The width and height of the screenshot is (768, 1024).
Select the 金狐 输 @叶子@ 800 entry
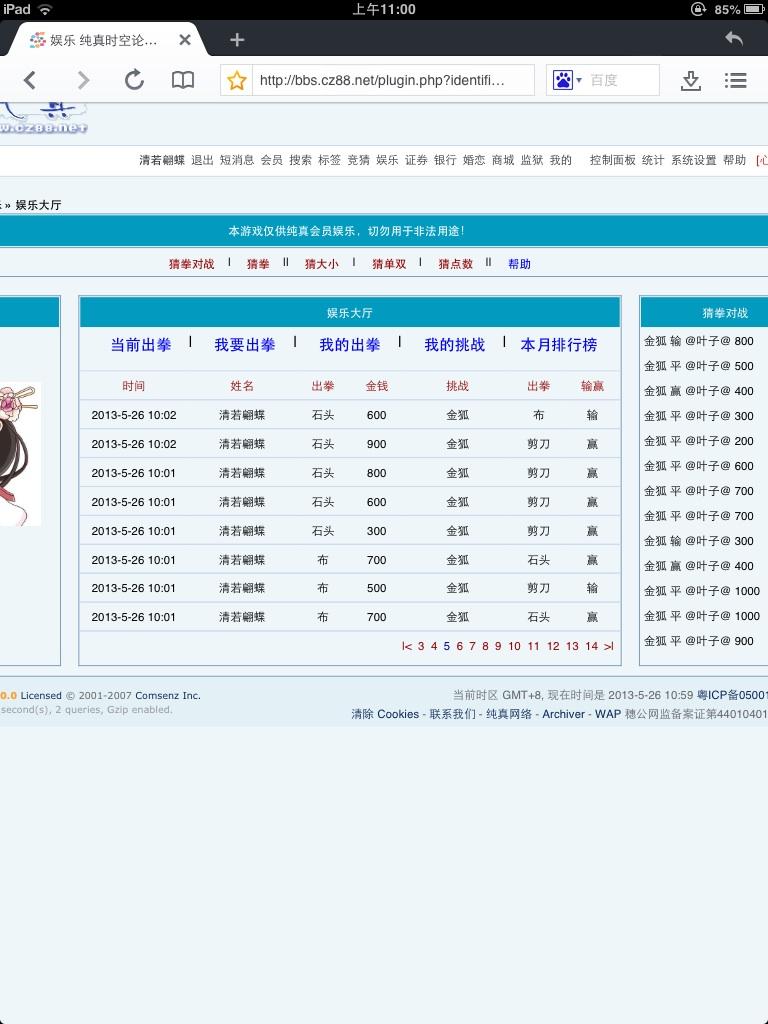699,341
